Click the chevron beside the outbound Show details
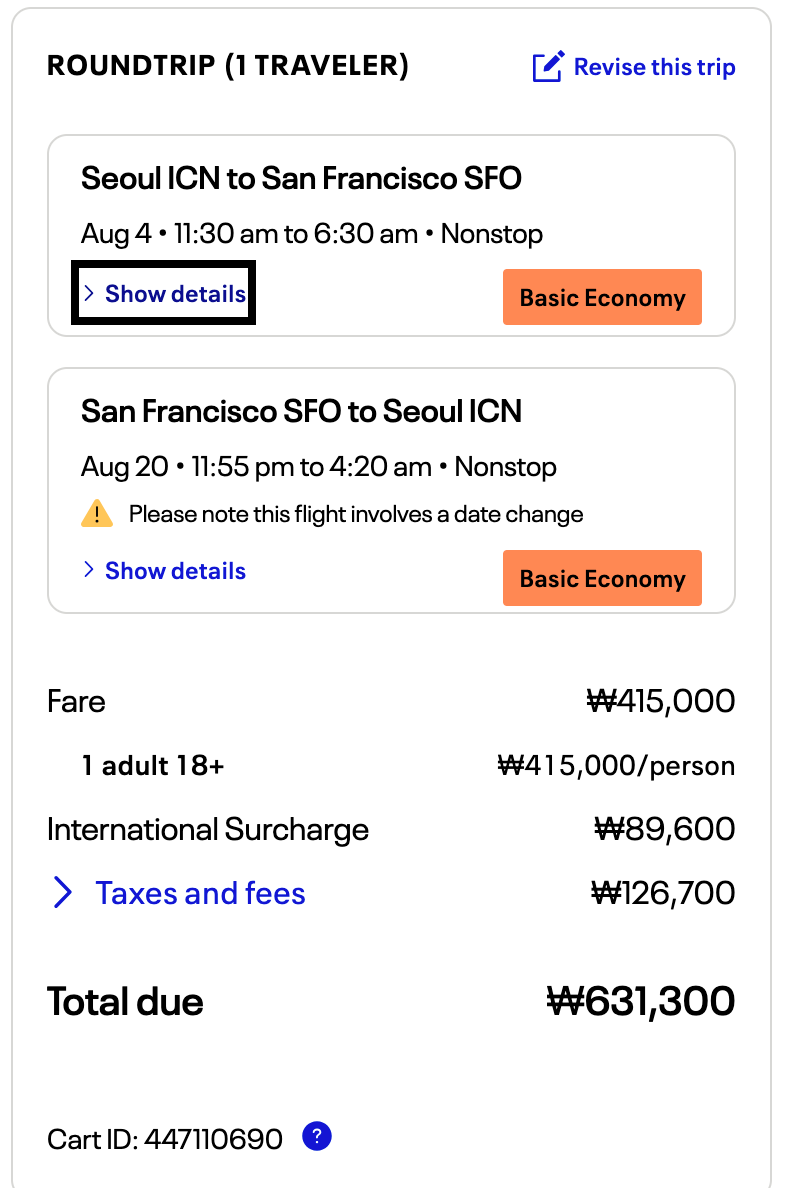 (x=89, y=293)
